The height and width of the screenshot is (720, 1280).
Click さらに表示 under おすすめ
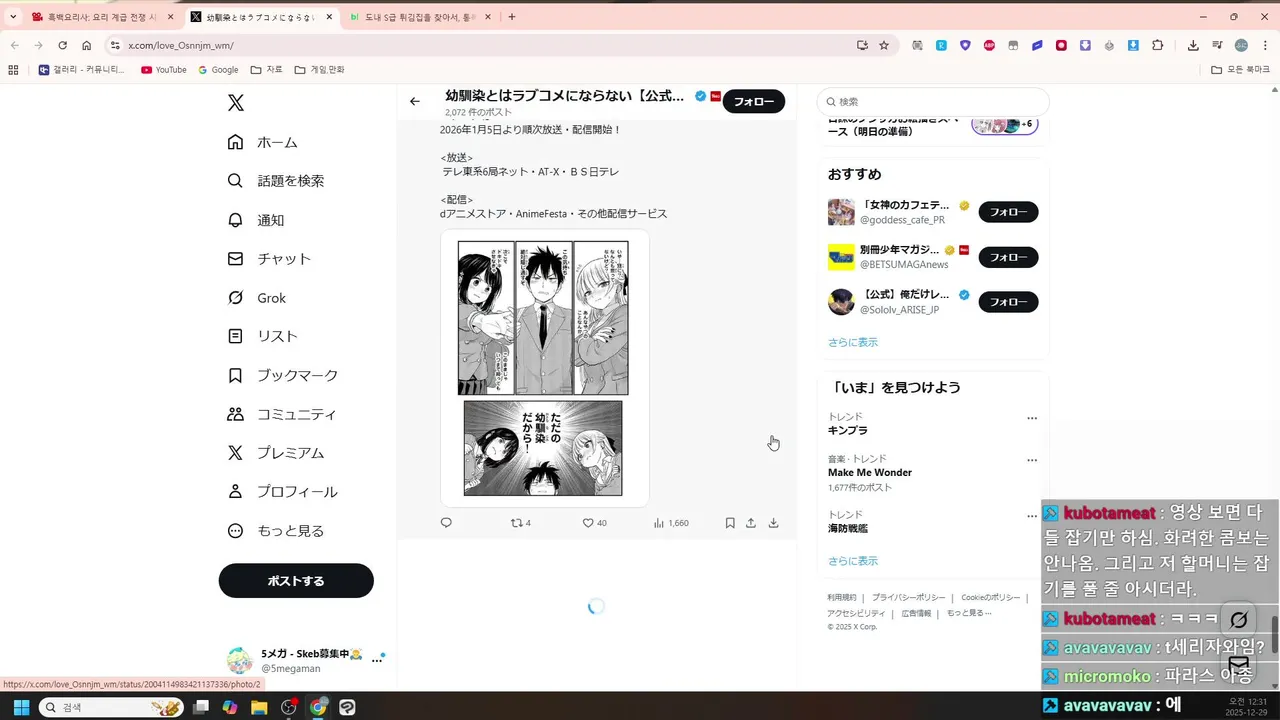(x=852, y=342)
